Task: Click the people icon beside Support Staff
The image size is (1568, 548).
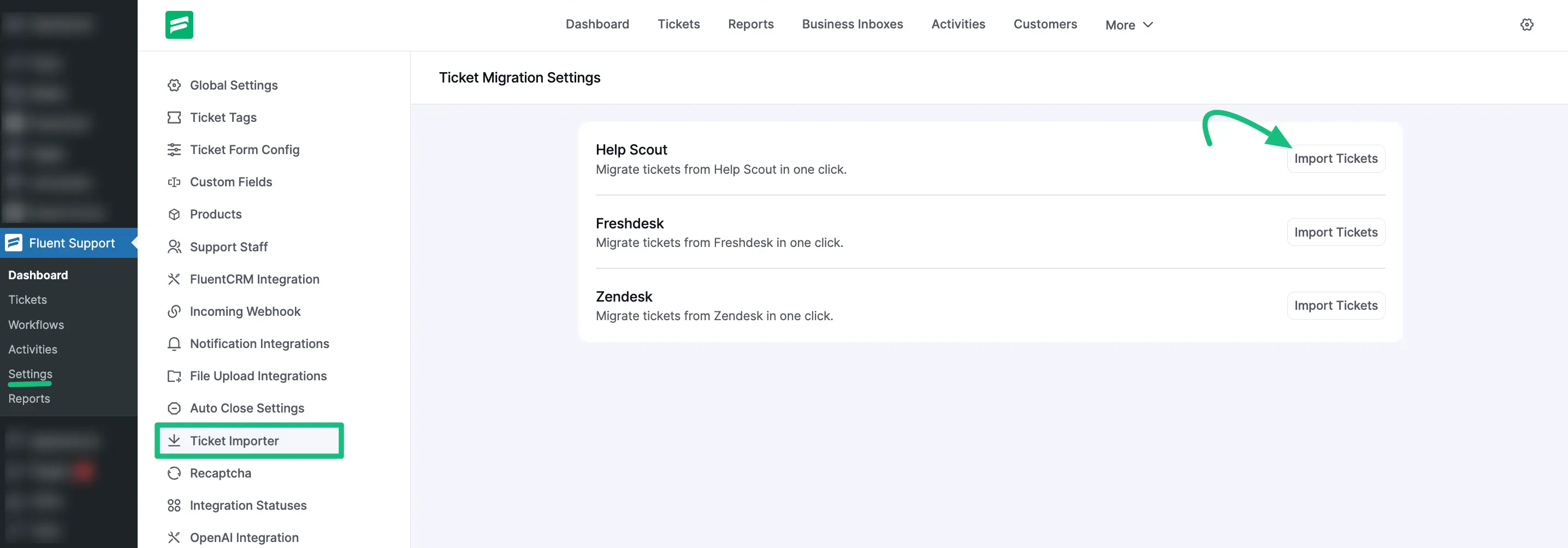Action: 175,246
